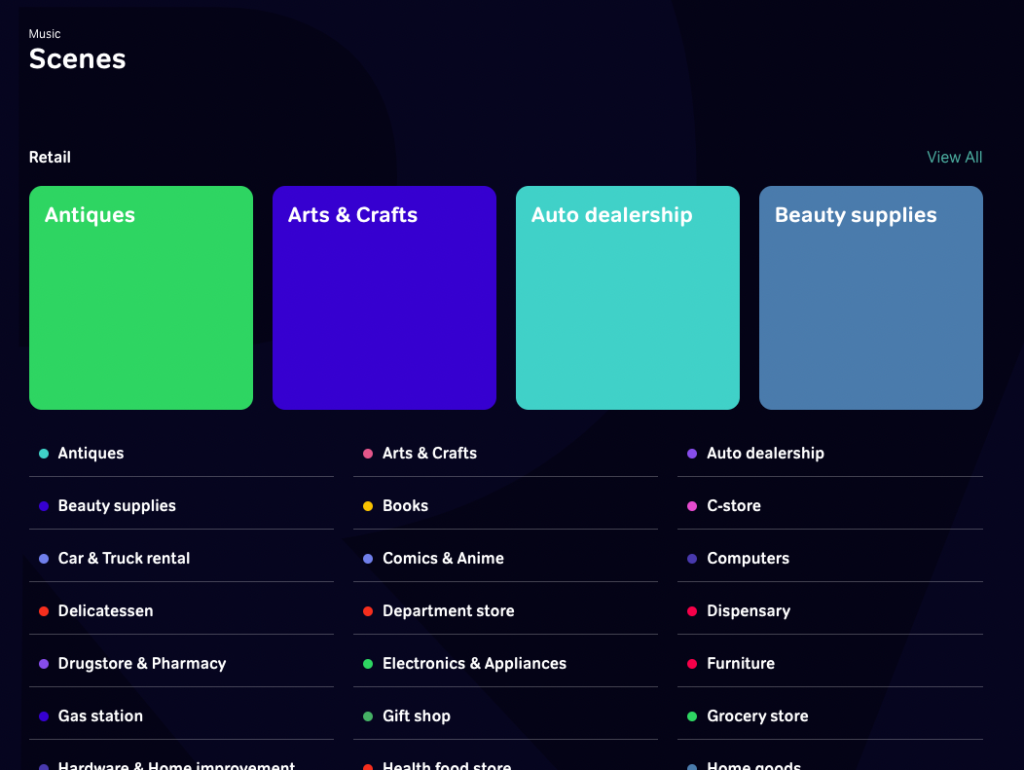Go to the Computers scene

point(830,558)
